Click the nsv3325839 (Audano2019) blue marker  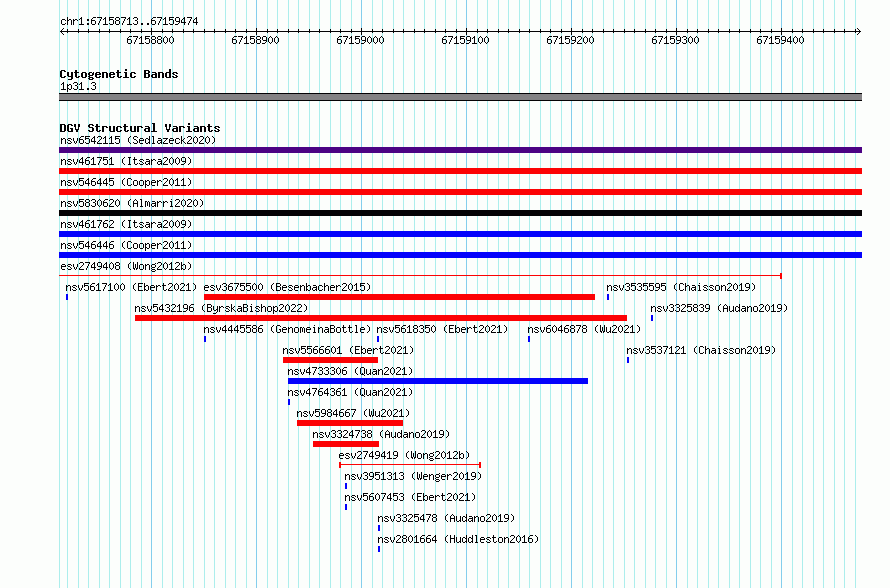click(x=652, y=318)
